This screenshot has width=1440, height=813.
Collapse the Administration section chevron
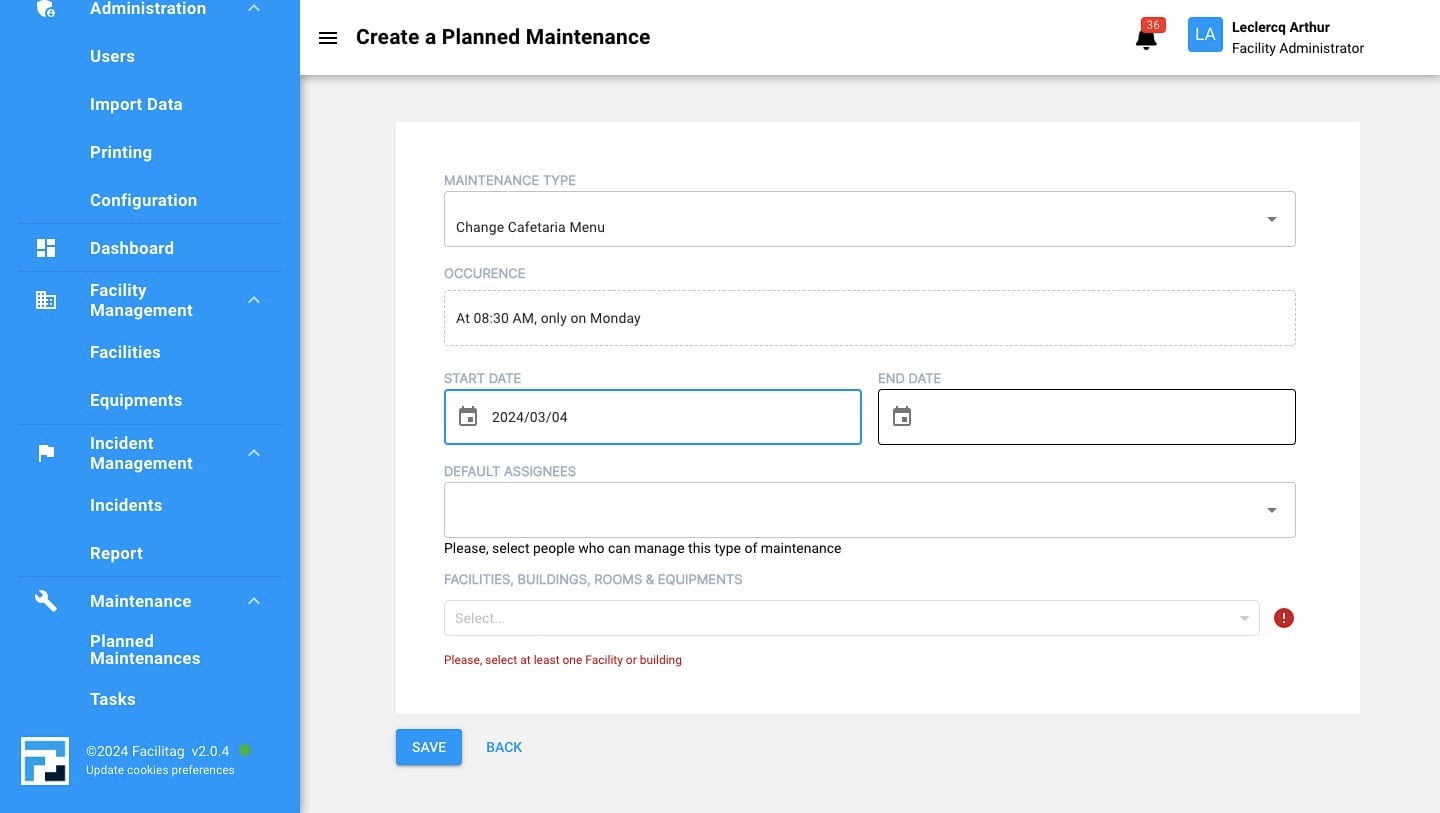(x=253, y=8)
